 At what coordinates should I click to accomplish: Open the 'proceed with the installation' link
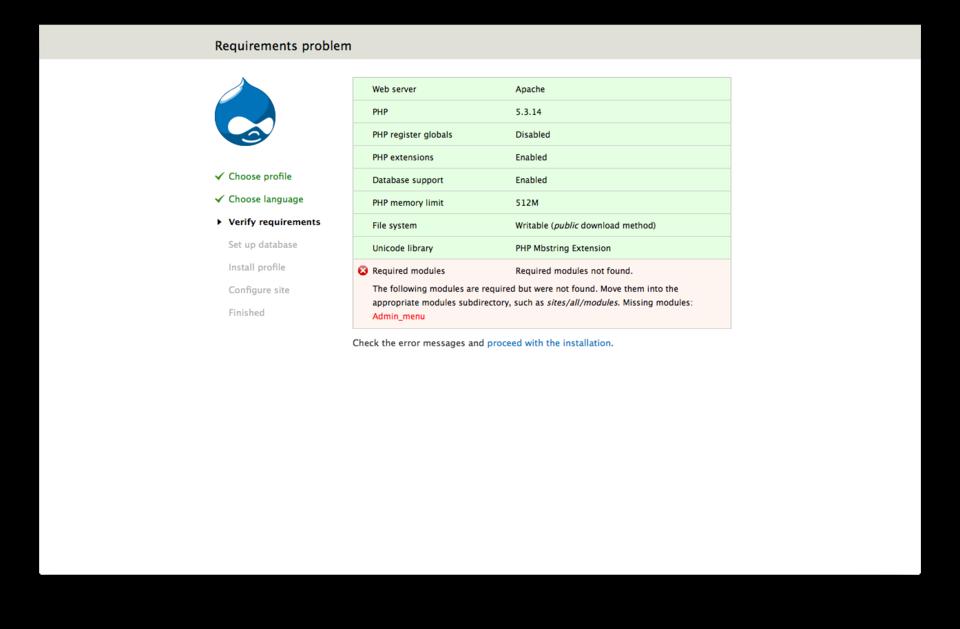click(x=548, y=343)
